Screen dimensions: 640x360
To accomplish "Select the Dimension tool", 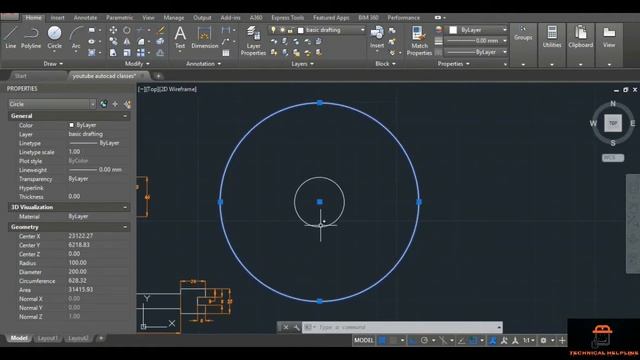I will point(204,37).
